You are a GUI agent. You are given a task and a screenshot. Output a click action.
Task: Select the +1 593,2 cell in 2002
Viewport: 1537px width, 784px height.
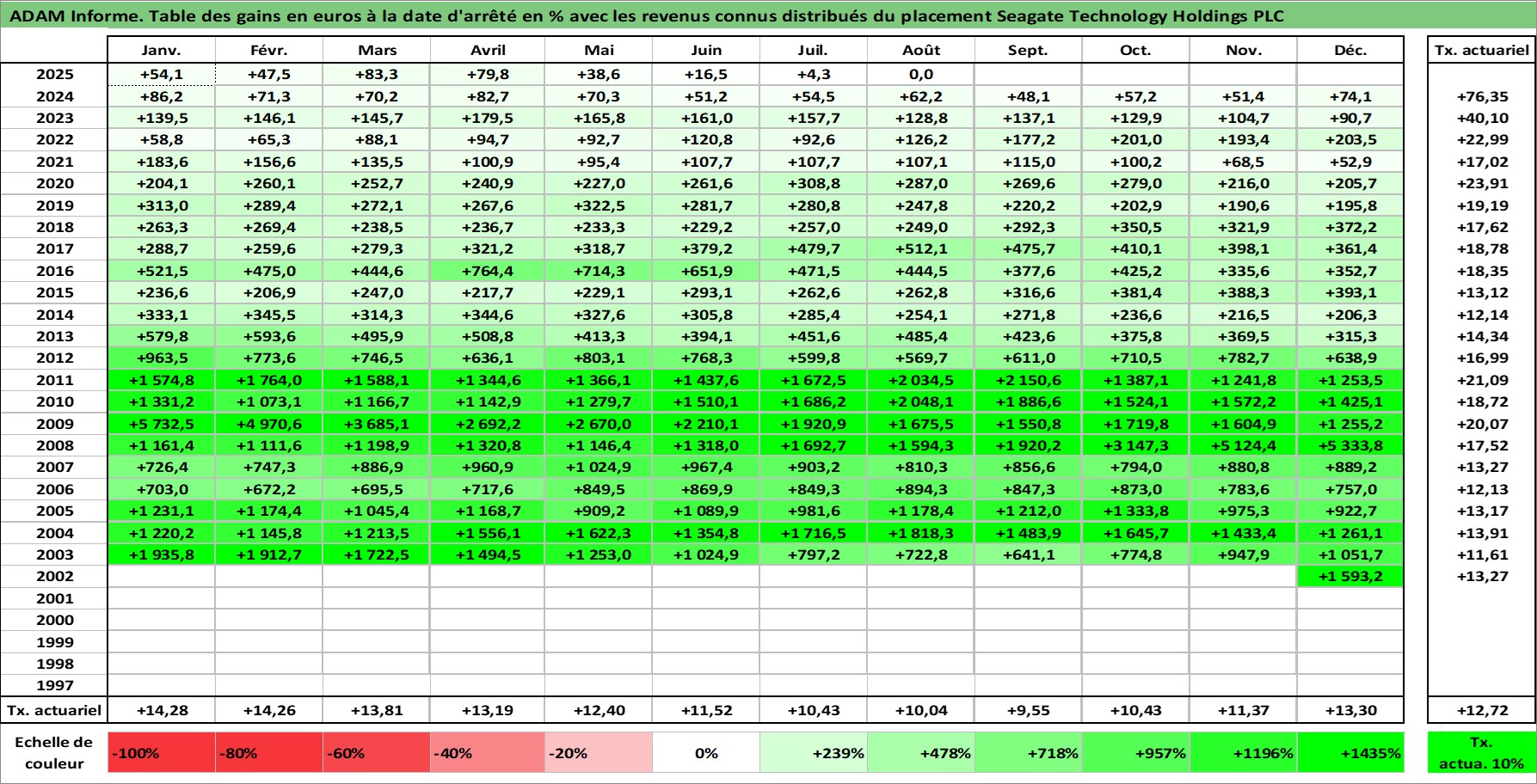[x=1350, y=576]
